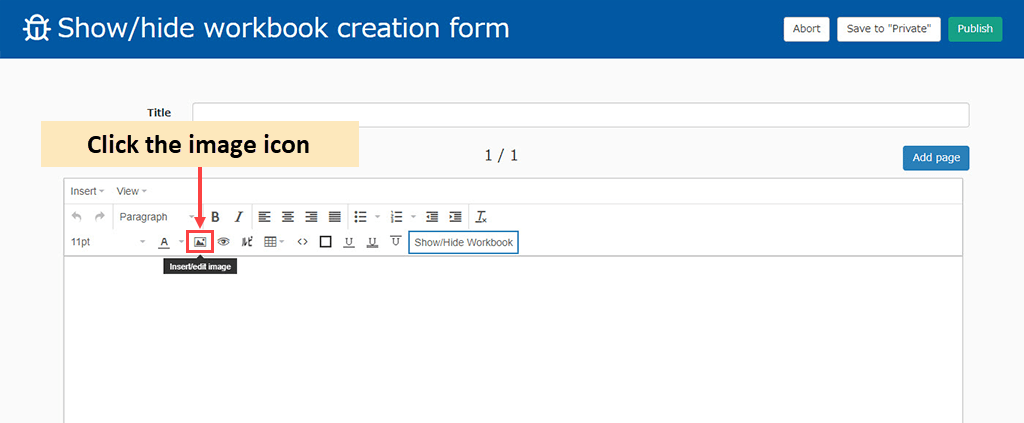Increase indent of the paragraph
This screenshot has height=423, width=1024.
click(455, 217)
